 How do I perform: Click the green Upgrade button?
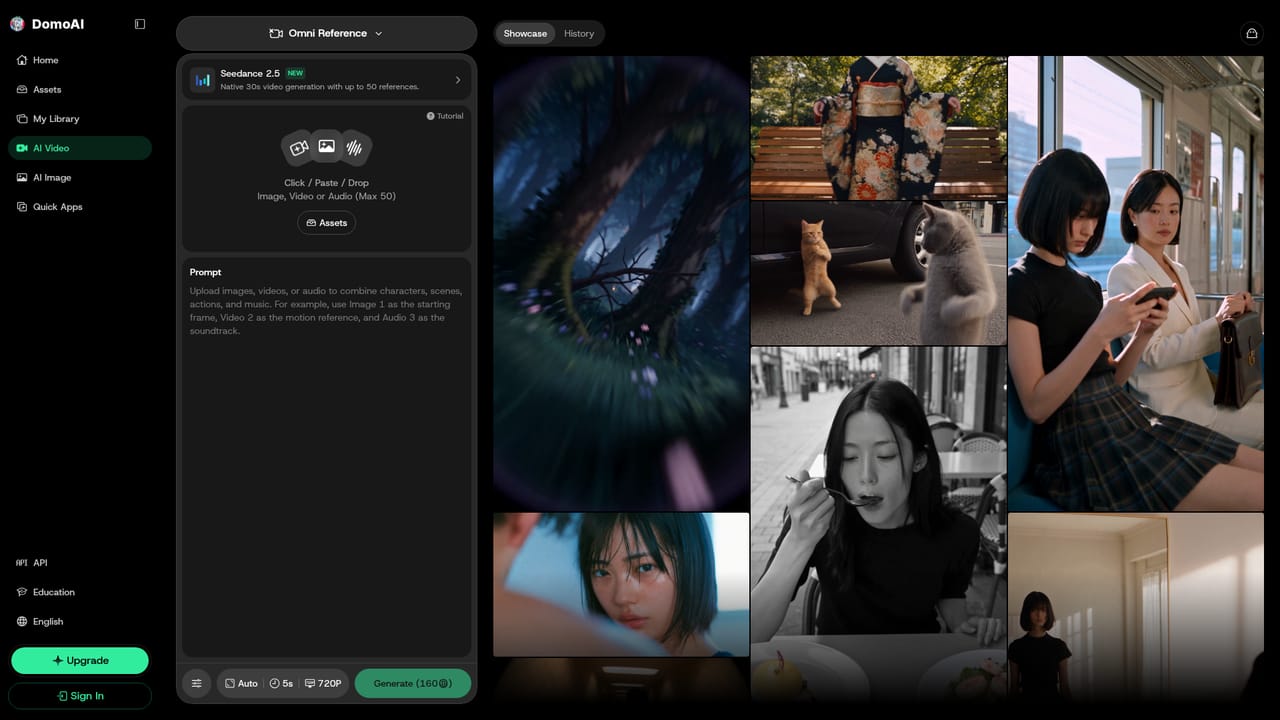[80, 660]
